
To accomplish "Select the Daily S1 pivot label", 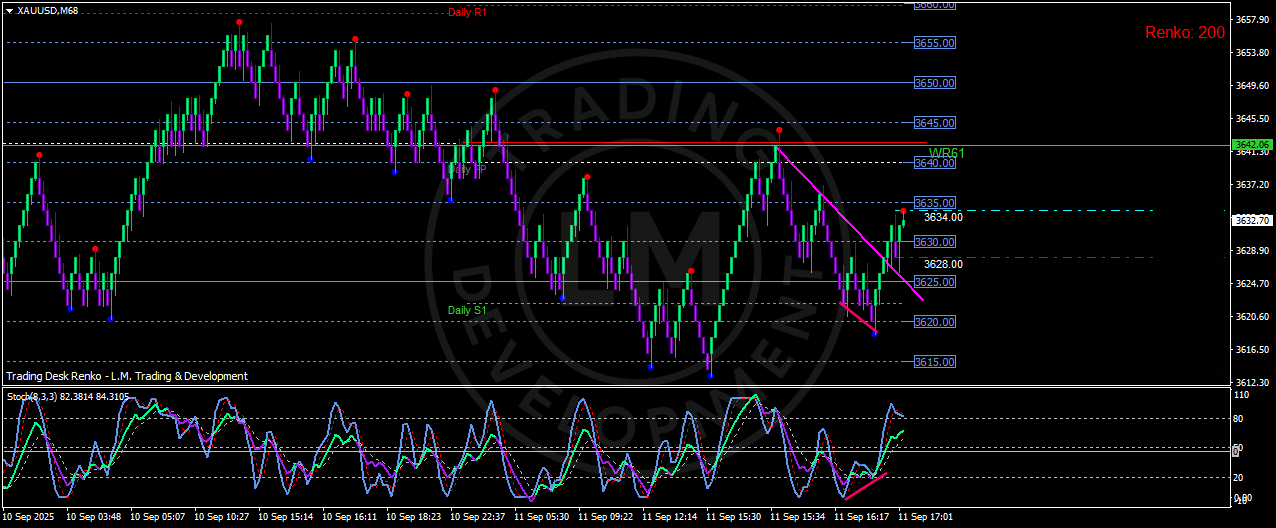I will tap(467, 310).
